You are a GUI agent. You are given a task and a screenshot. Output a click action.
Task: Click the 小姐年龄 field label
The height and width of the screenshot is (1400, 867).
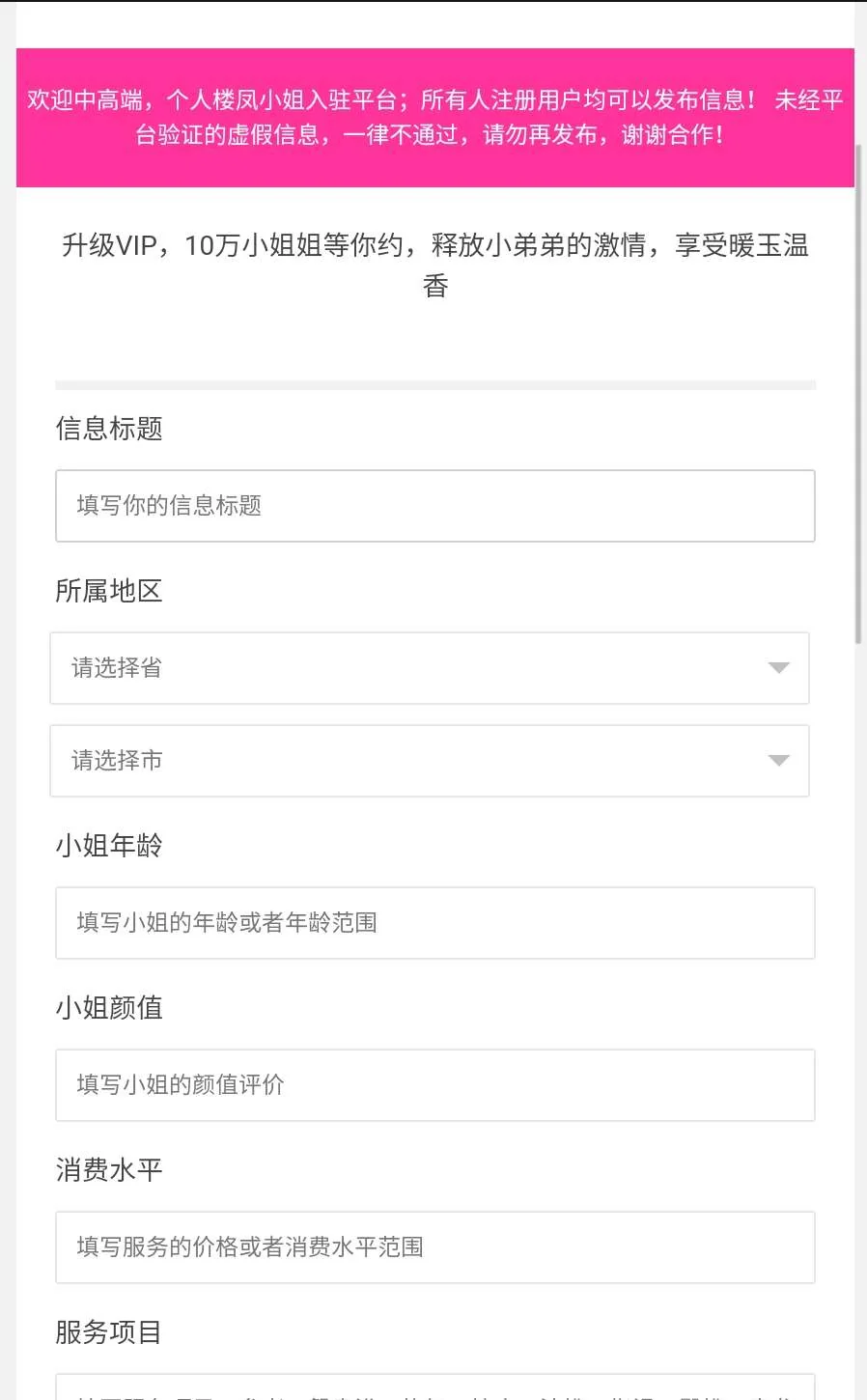click(x=109, y=846)
